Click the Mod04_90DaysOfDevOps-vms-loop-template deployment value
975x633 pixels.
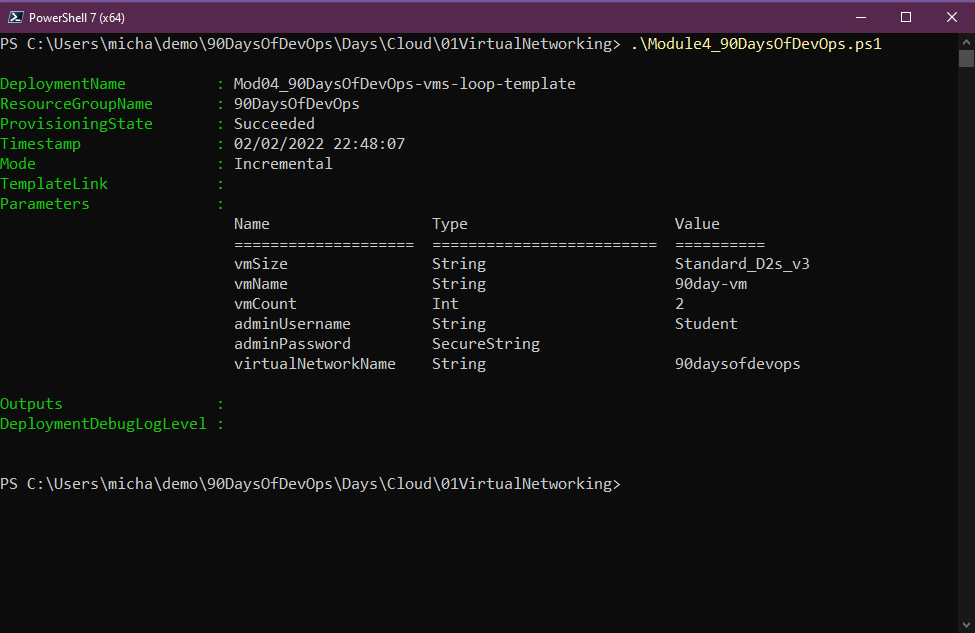404,84
